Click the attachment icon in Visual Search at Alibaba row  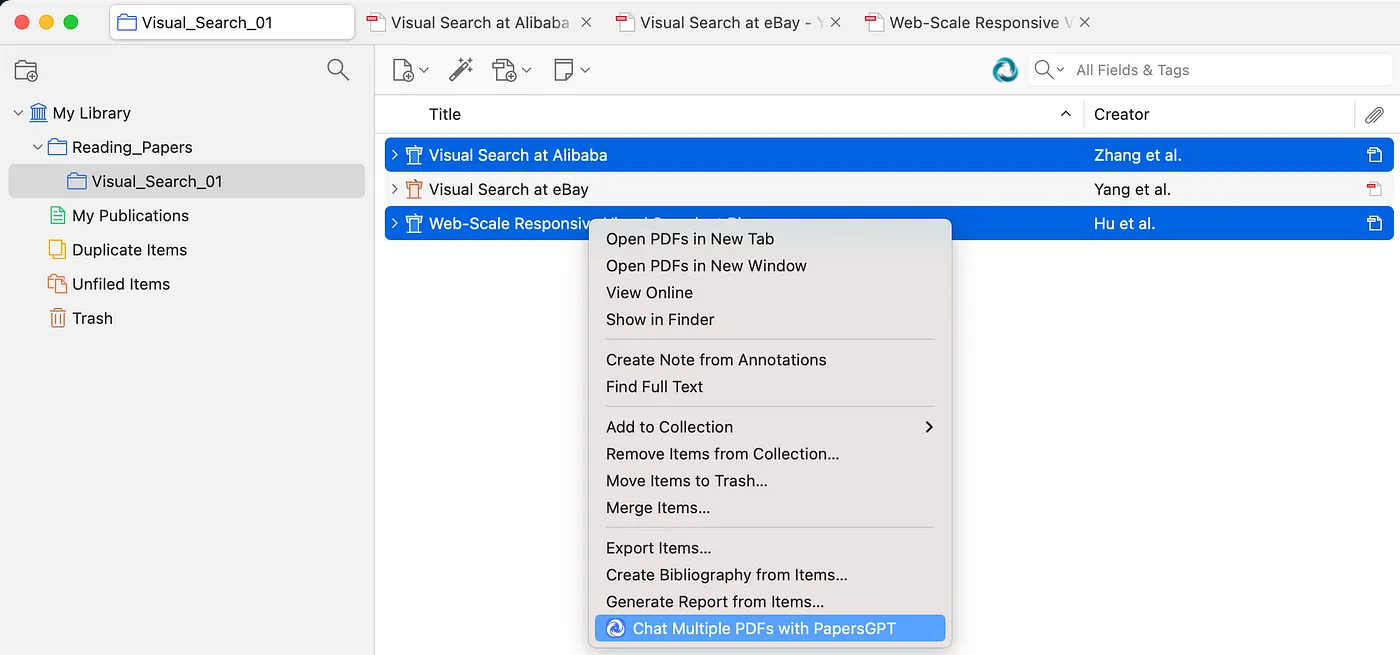point(1374,155)
